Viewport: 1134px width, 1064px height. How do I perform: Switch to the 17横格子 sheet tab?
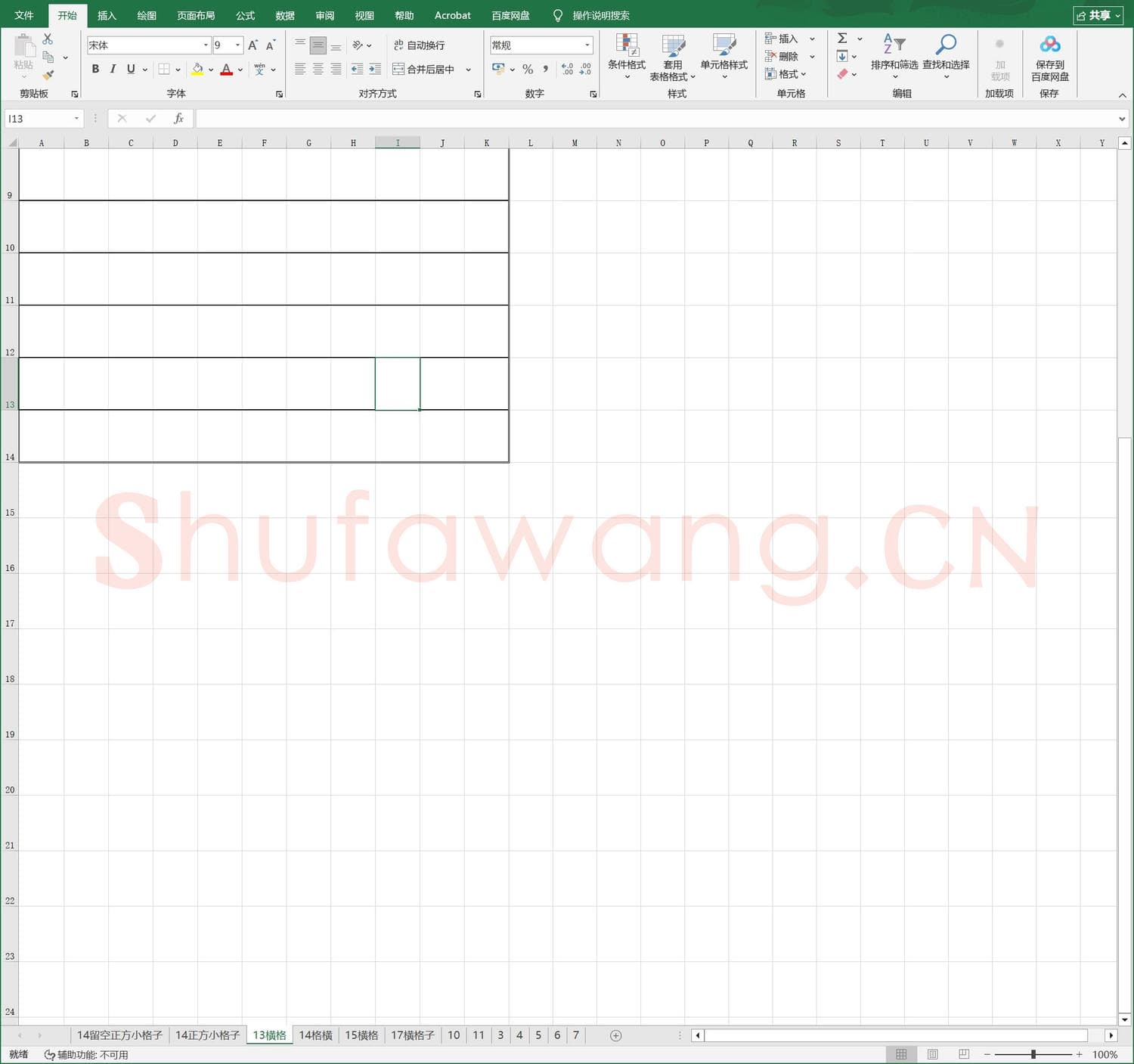click(x=412, y=1035)
